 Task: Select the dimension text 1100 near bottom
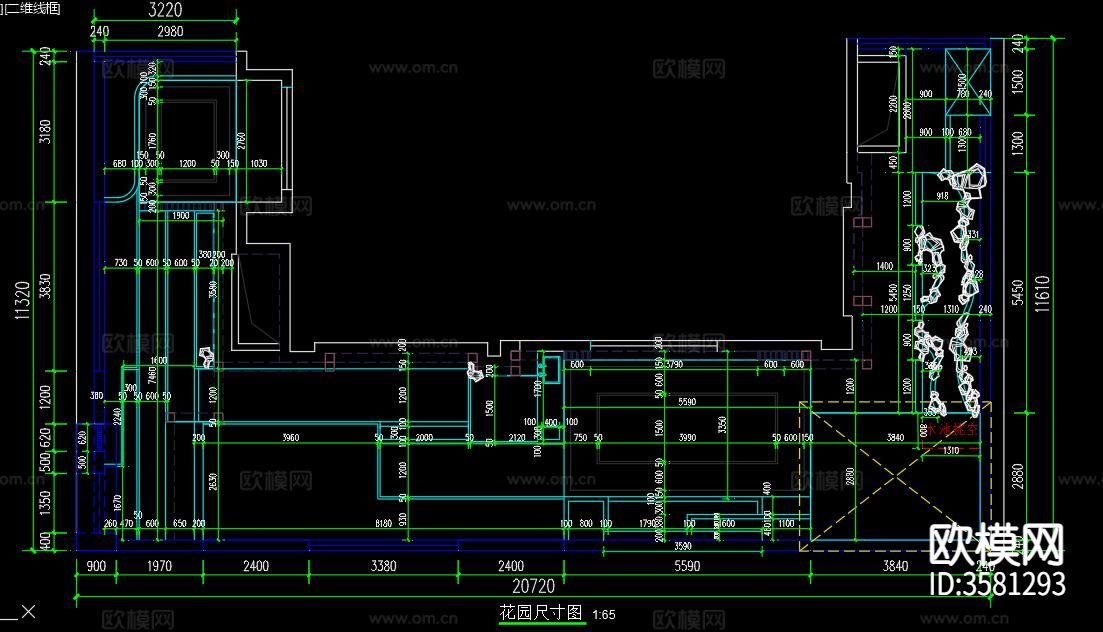click(786, 524)
